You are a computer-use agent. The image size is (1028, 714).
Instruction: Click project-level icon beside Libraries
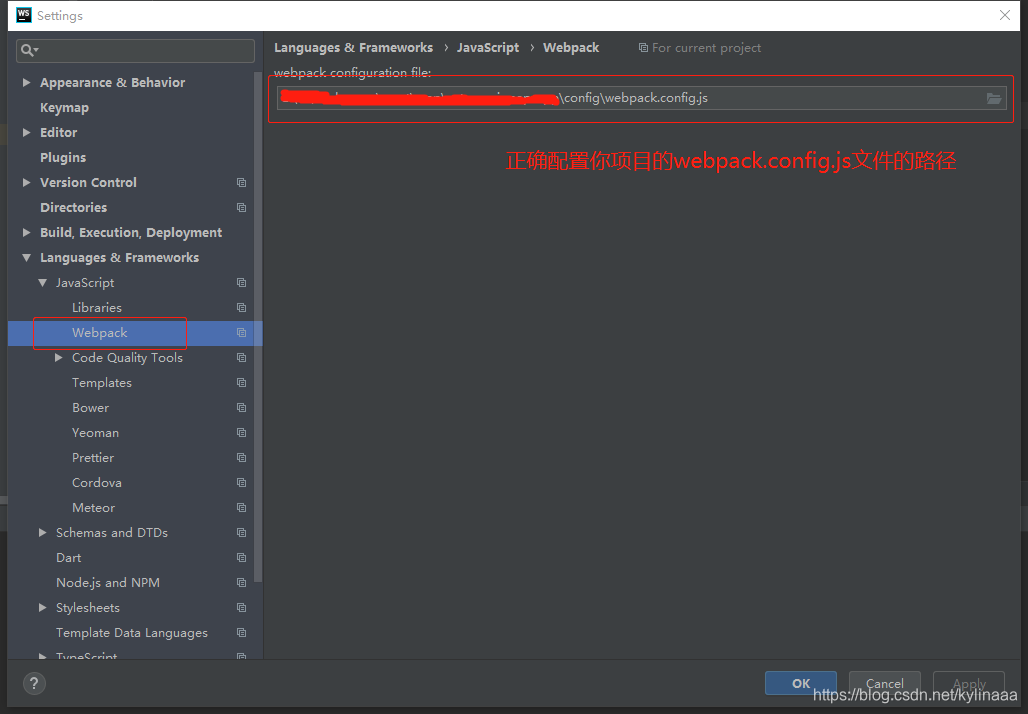241,307
